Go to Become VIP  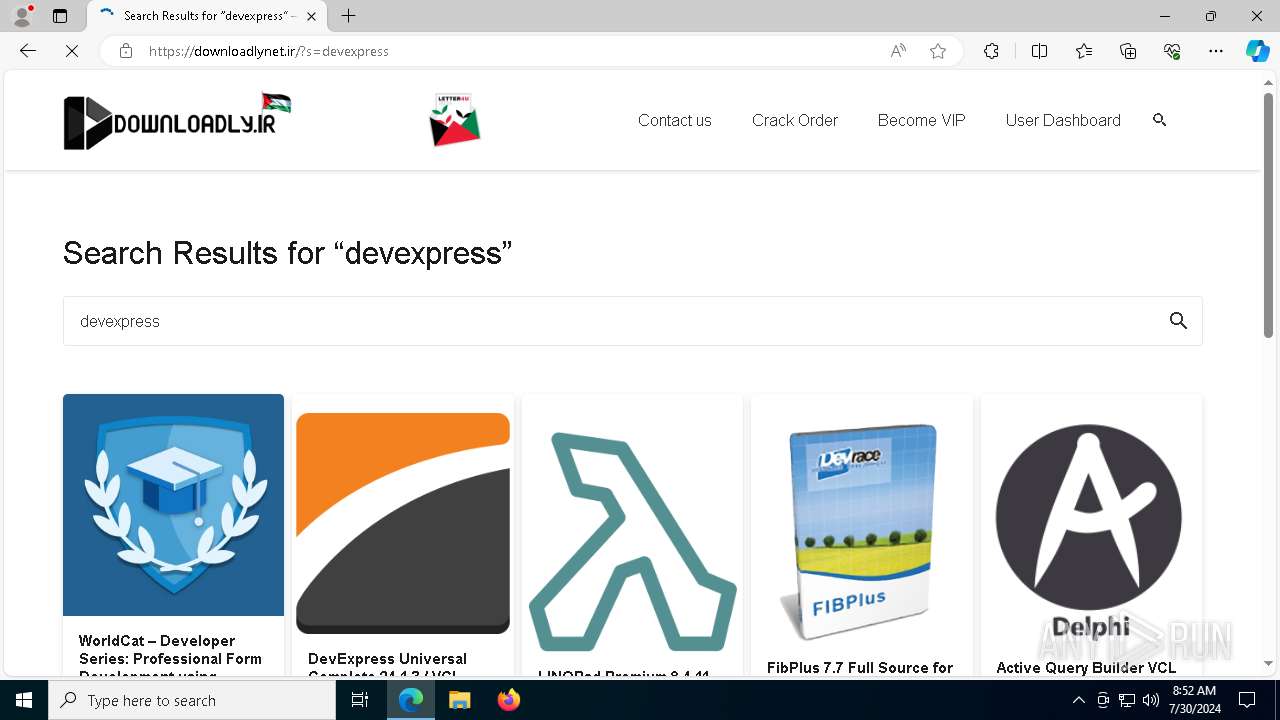(922, 120)
